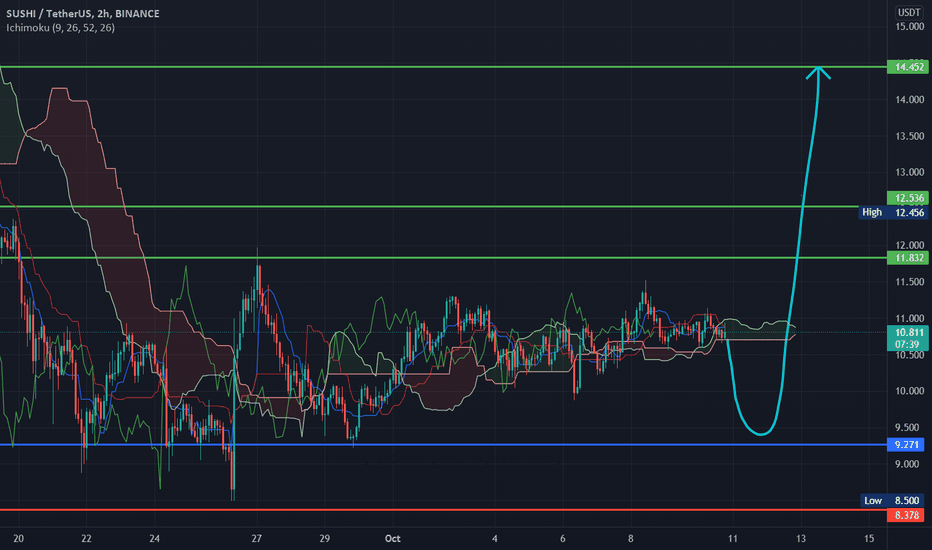Select the blue 9.271 price label

click(x=907, y=444)
